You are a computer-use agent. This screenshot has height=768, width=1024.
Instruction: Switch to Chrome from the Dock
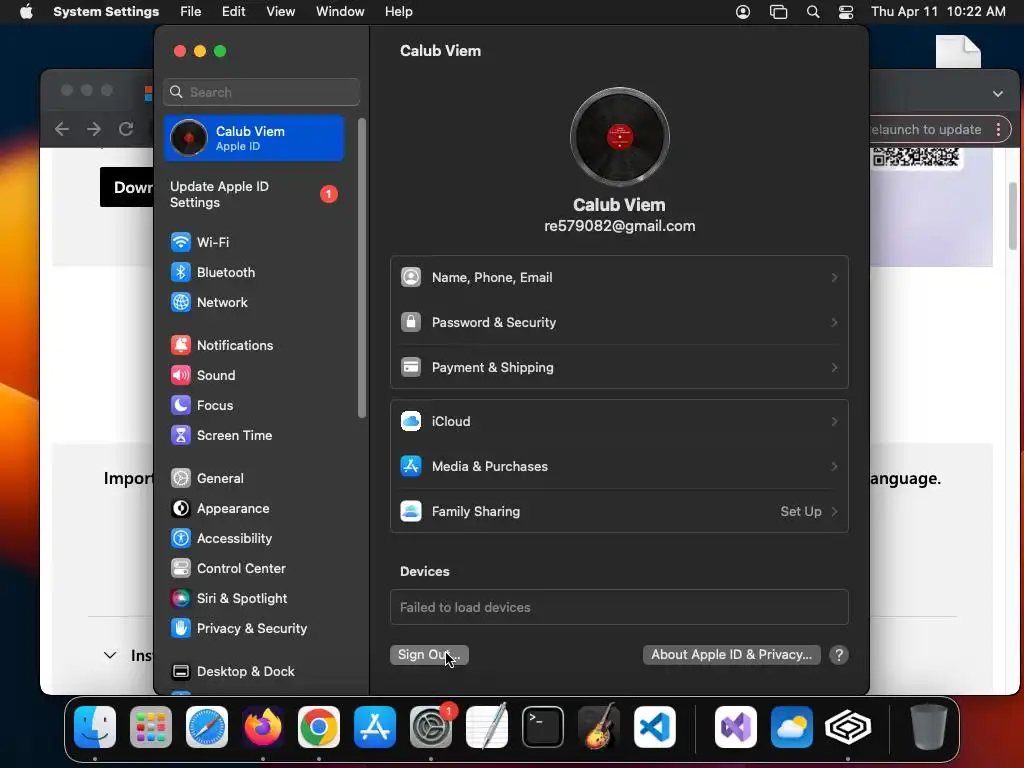(319, 727)
